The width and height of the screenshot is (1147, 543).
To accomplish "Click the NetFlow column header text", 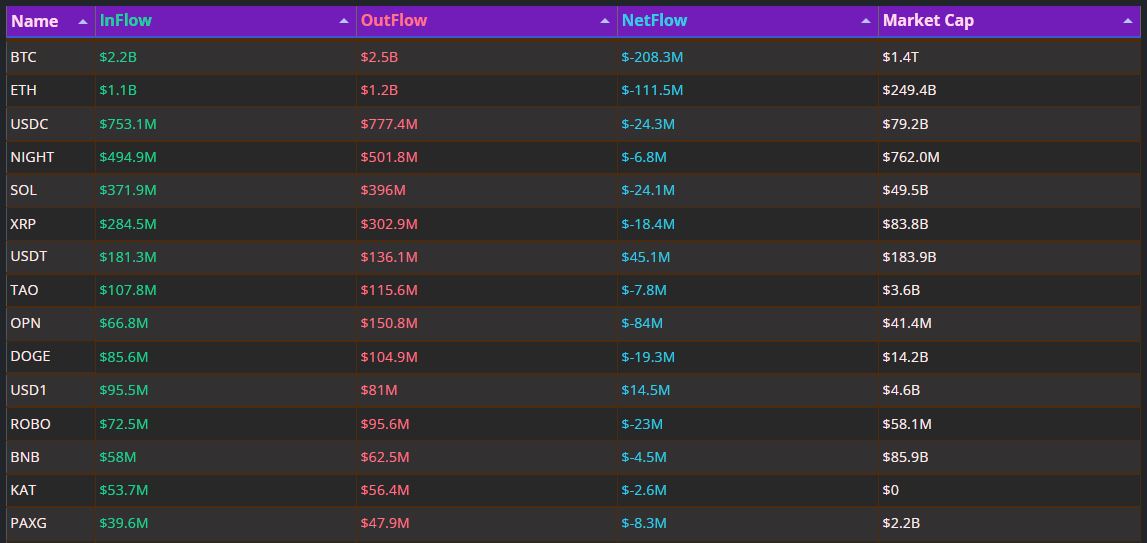I will click(654, 20).
